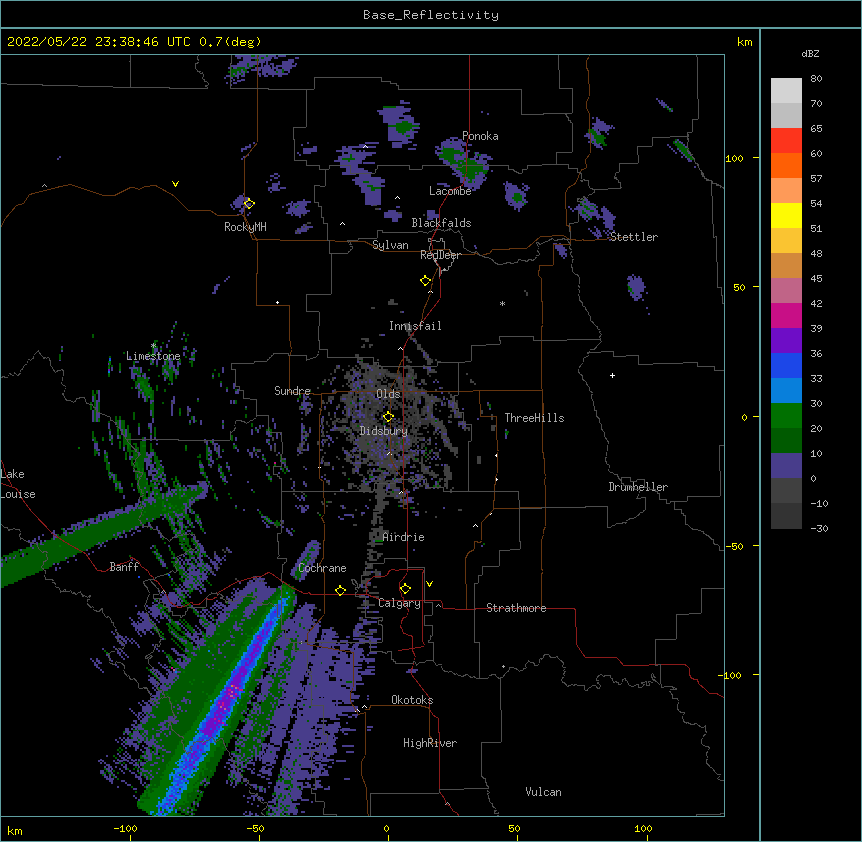Click the yellow diamond marker south of RedDeer

(x=425, y=281)
